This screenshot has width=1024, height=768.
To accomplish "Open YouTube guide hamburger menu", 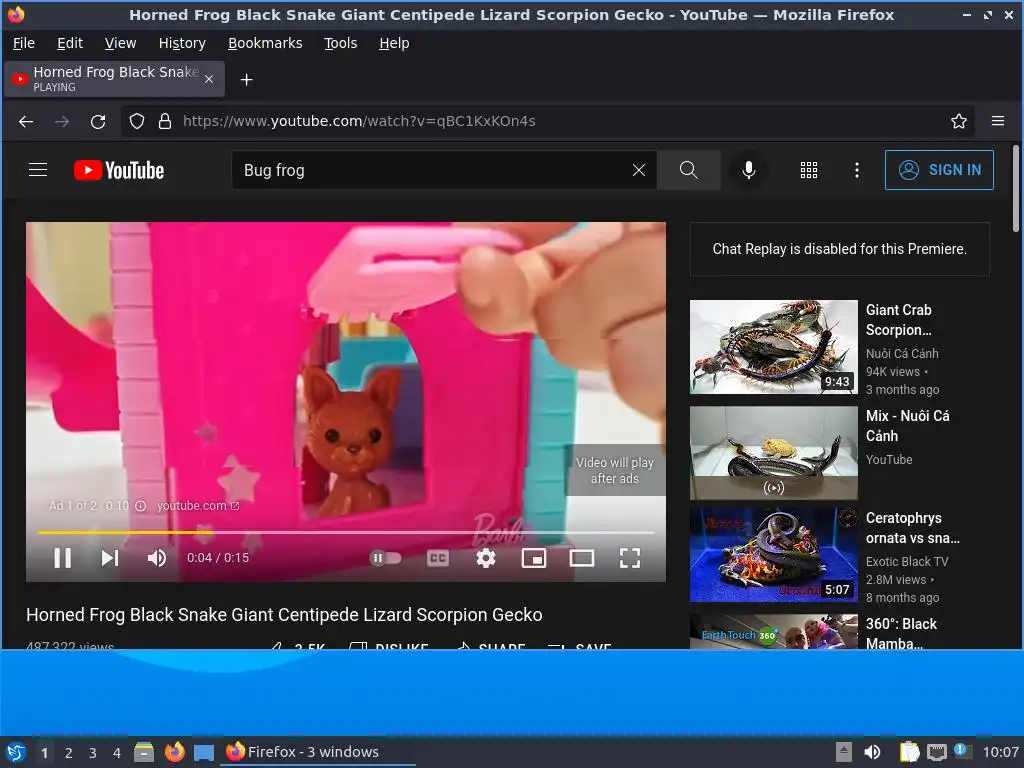I will [x=38, y=170].
